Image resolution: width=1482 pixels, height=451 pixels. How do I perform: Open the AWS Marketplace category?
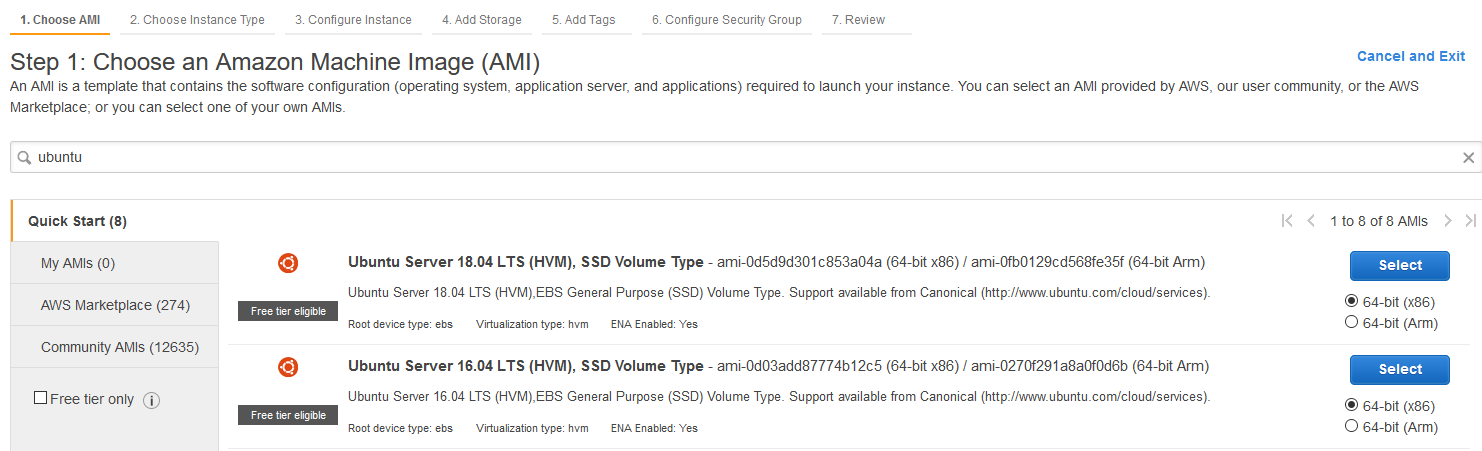pyautogui.click(x=115, y=305)
